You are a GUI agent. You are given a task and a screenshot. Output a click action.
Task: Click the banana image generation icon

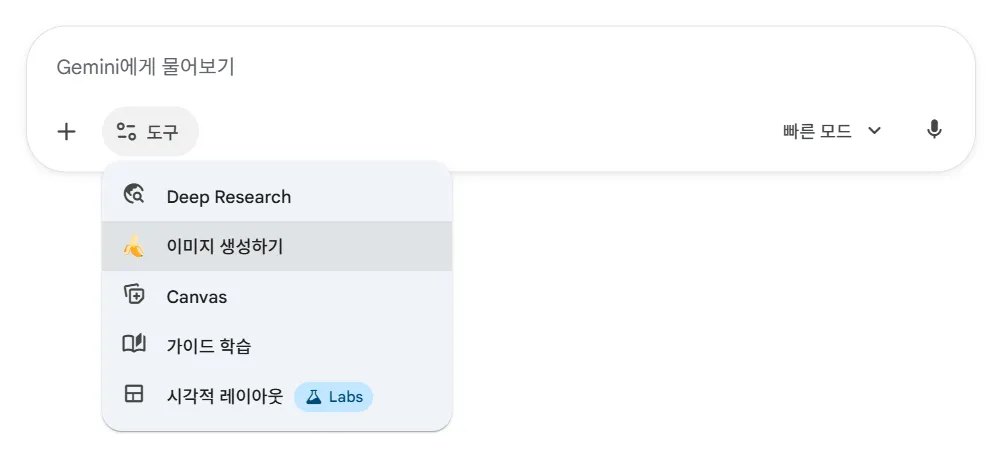point(134,246)
